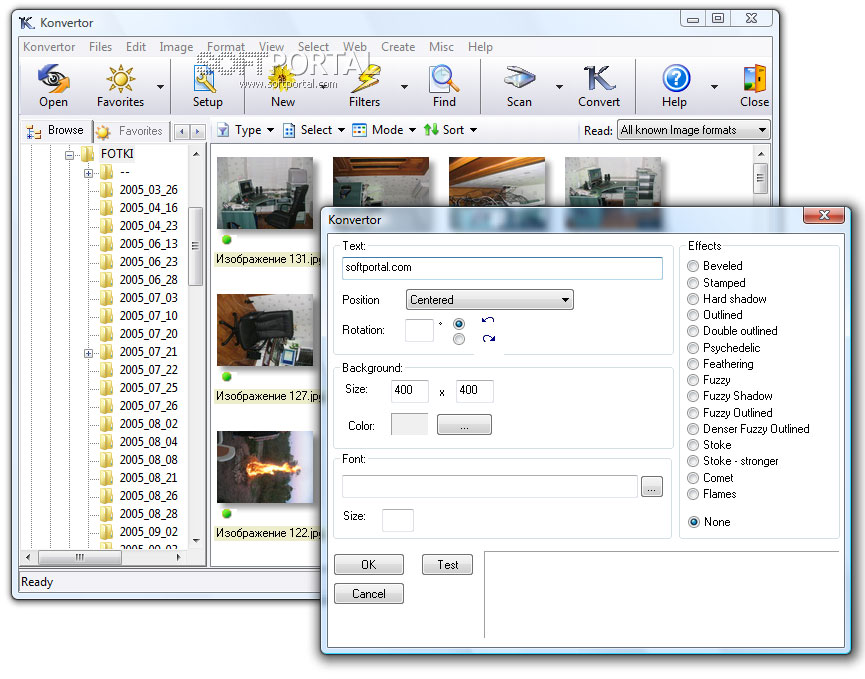Click the font browse ellipsis button
Image resolution: width=865 pixels, height=679 pixels.
652,486
